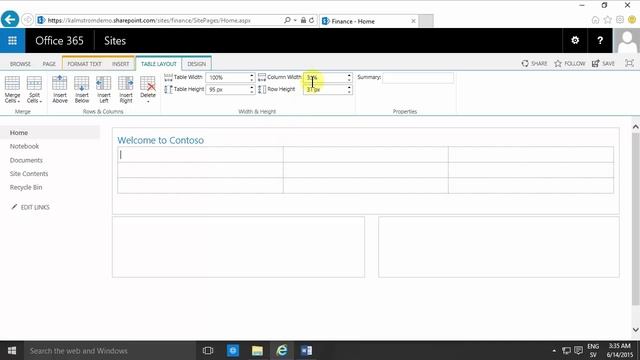Open Home in the left navigation
Screen dimensions: 640x360
19,133
